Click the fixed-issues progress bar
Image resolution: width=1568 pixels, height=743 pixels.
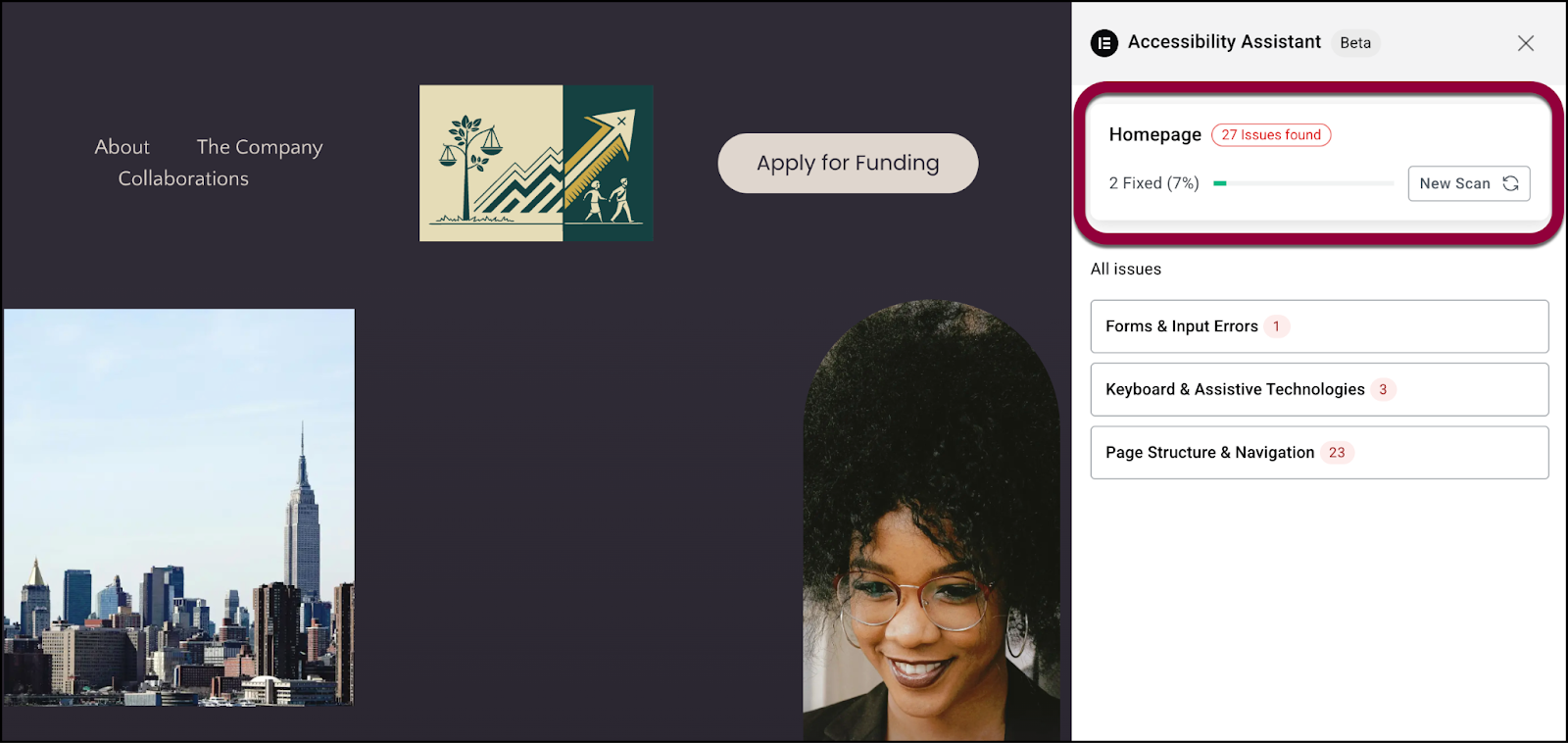[x=1303, y=183]
